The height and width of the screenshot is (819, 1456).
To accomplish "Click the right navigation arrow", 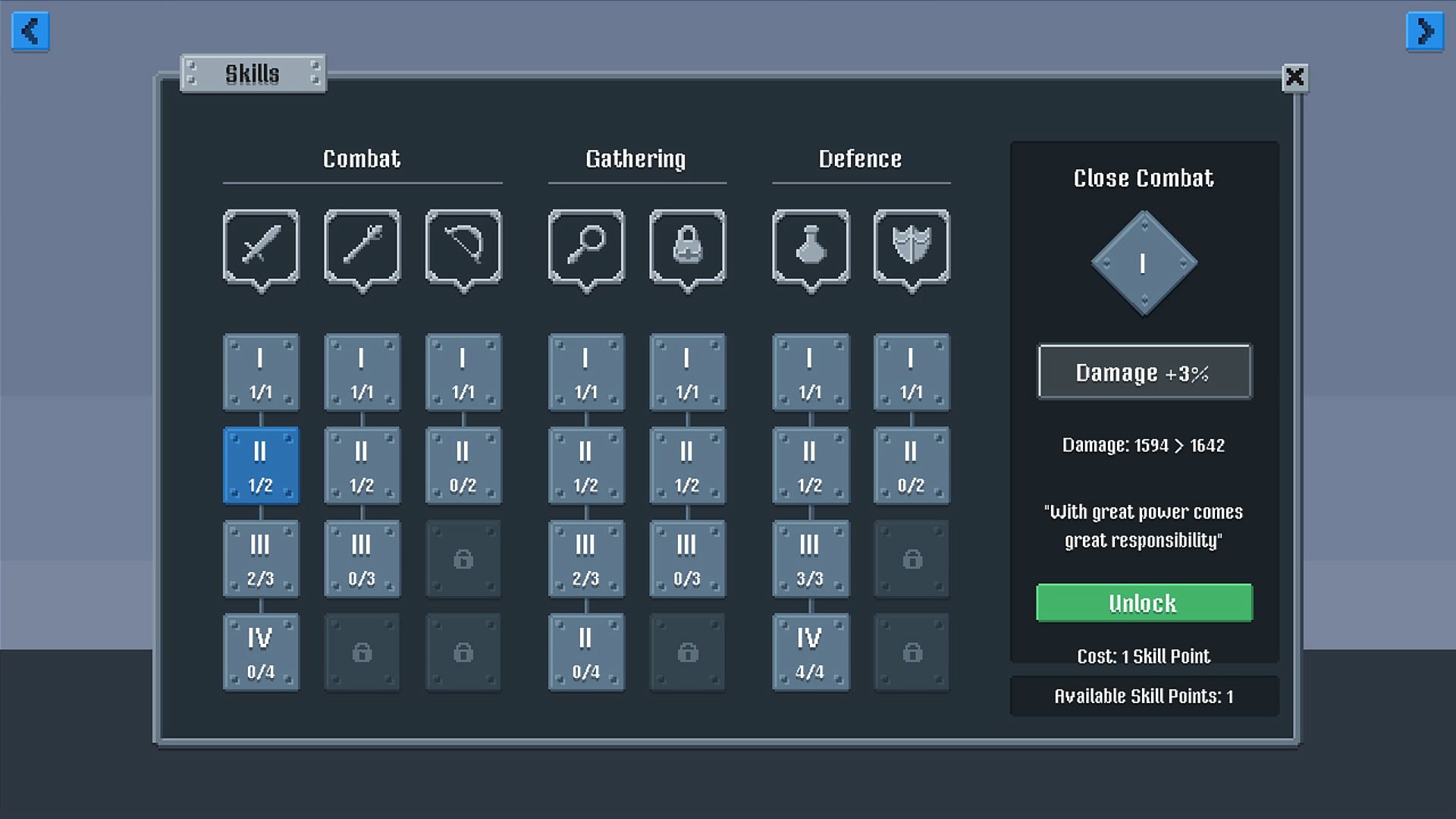I will point(1425,31).
